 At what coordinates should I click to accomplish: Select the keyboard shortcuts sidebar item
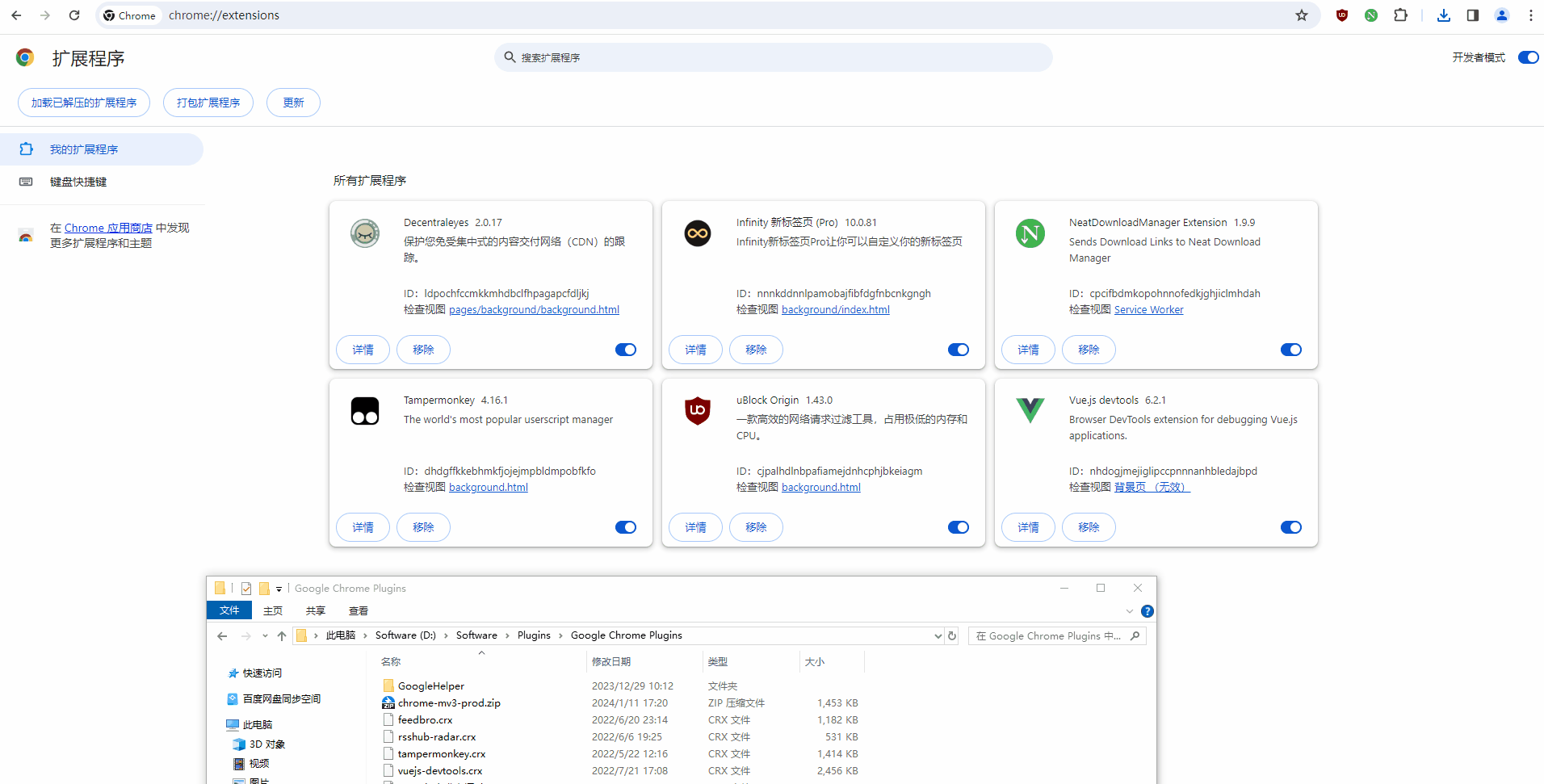[78, 182]
